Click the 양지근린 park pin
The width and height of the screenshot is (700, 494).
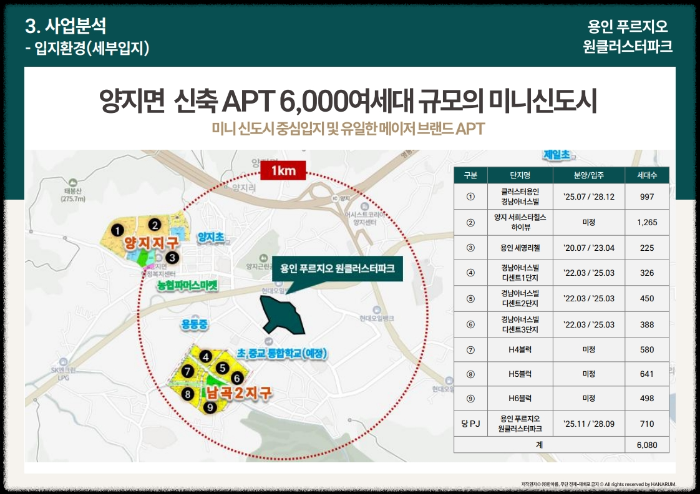click(x=263, y=258)
